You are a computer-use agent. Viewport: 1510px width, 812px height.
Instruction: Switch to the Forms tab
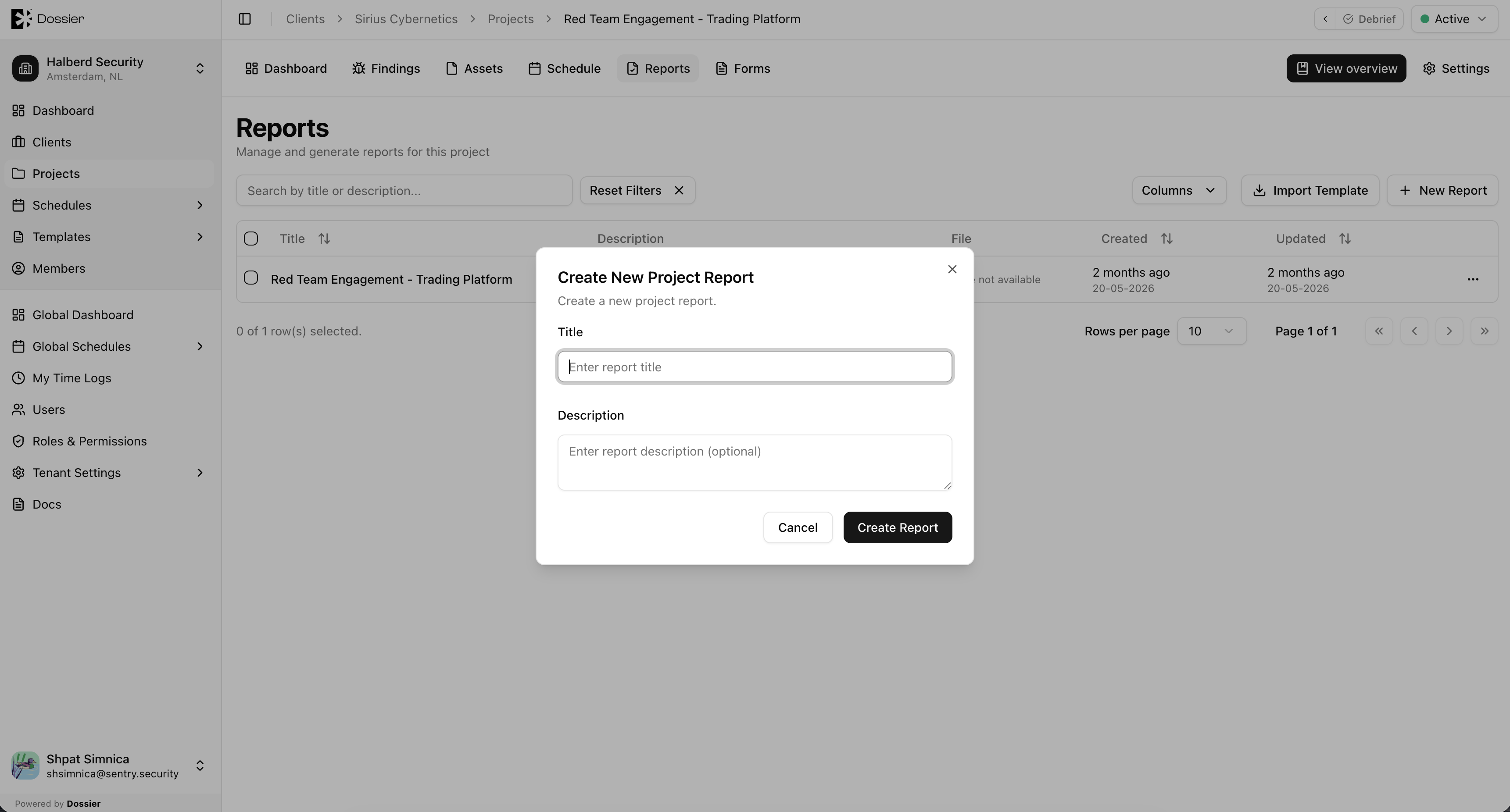click(x=743, y=68)
